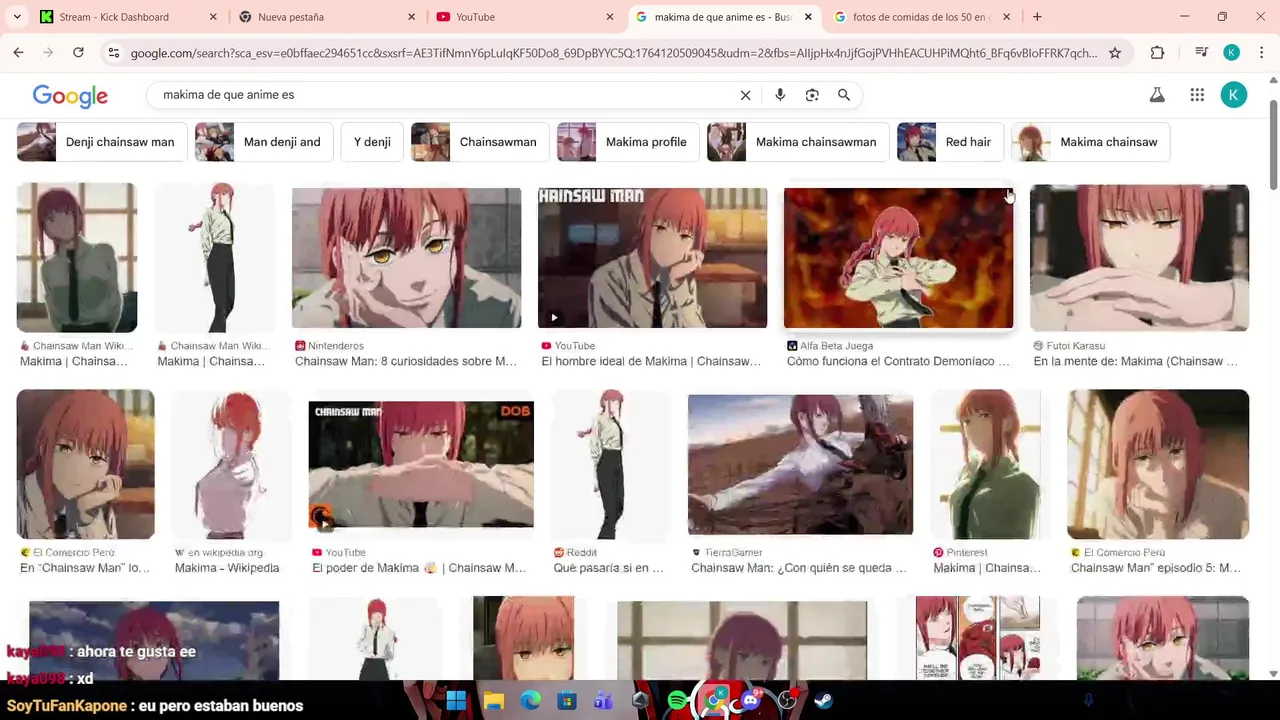
Task: Open a new browser tab
Action: [x=1037, y=17]
